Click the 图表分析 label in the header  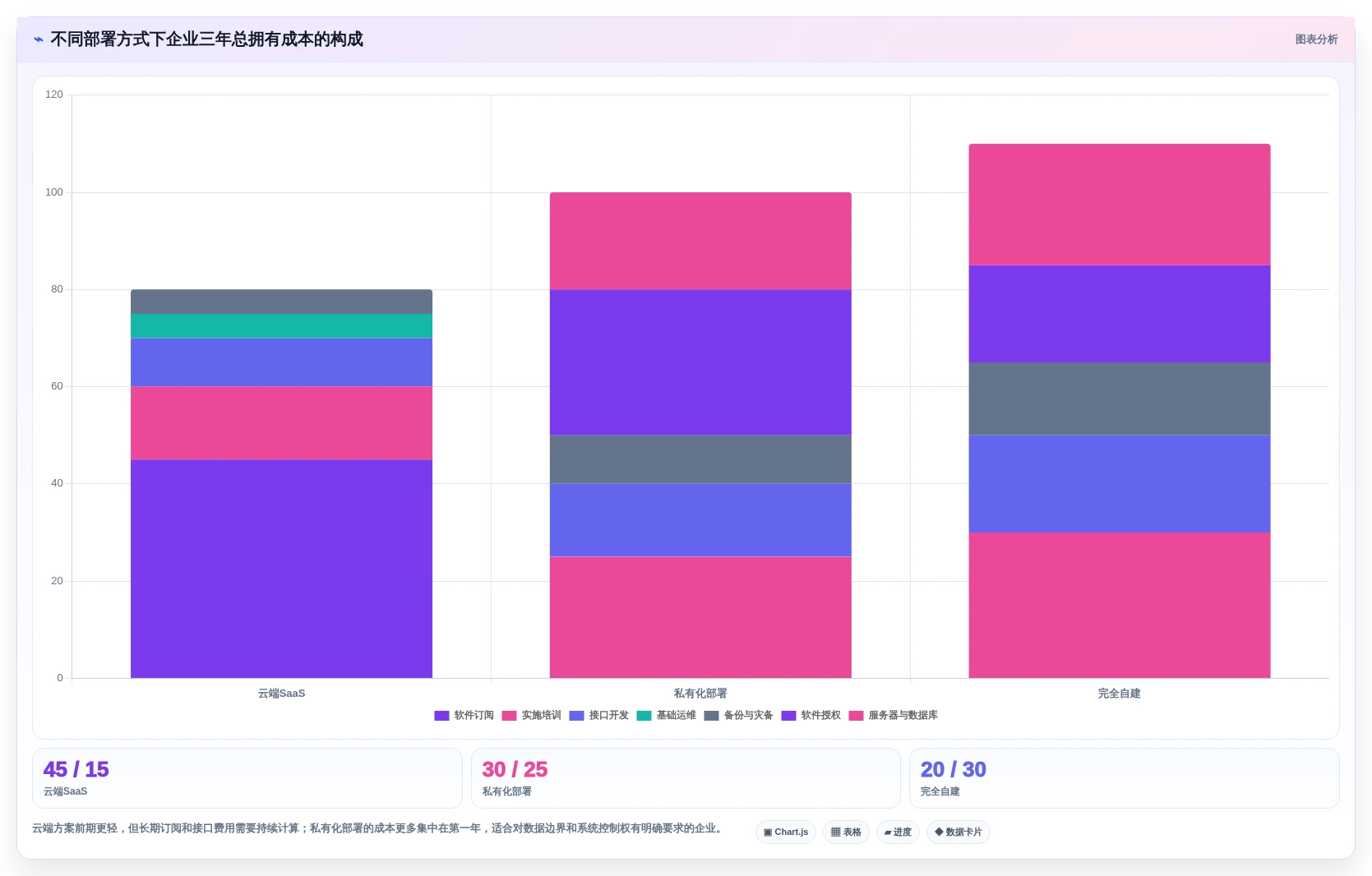coord(1316,39)
